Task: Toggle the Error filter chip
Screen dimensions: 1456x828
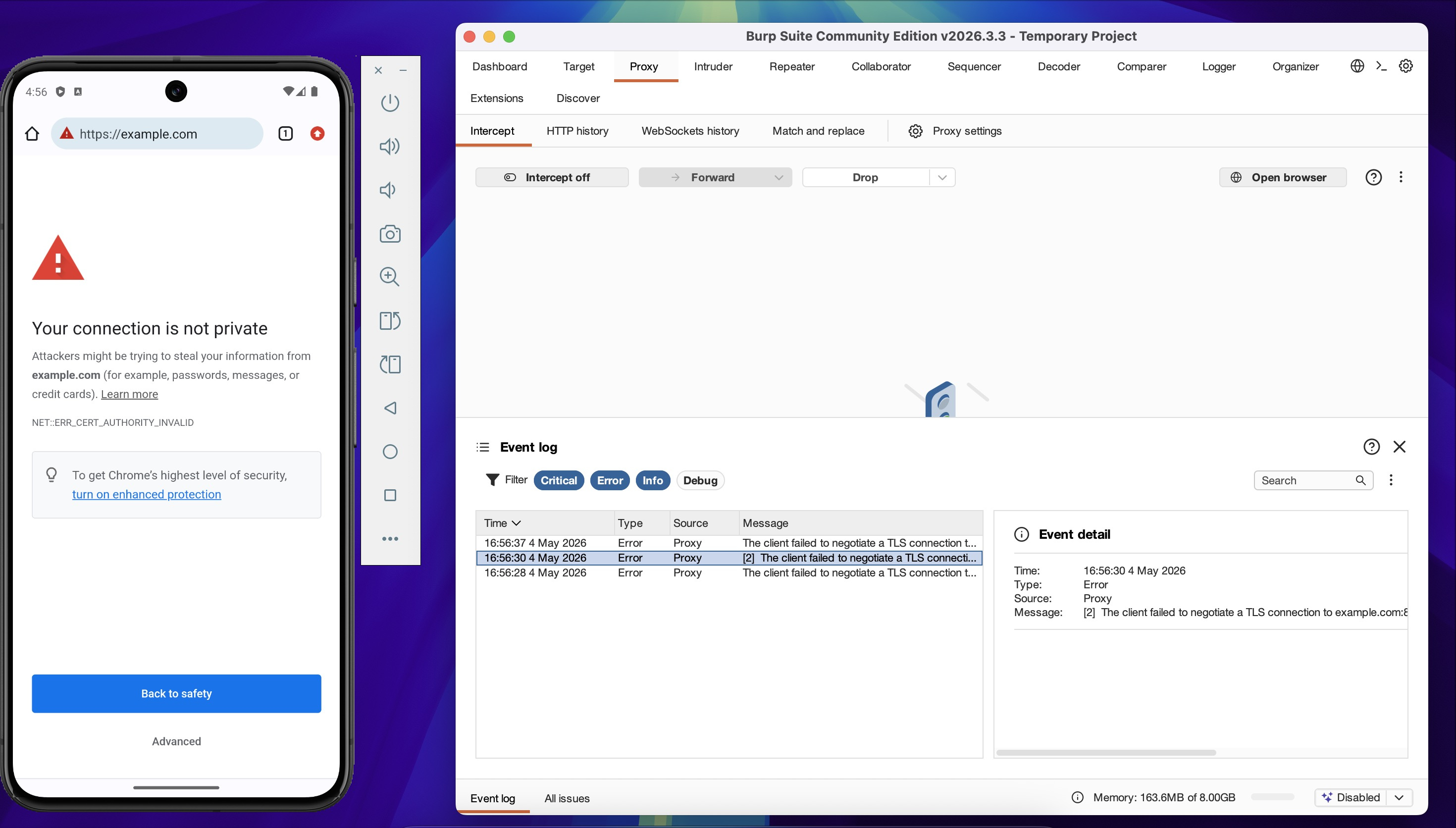Action: coord(610,480)
